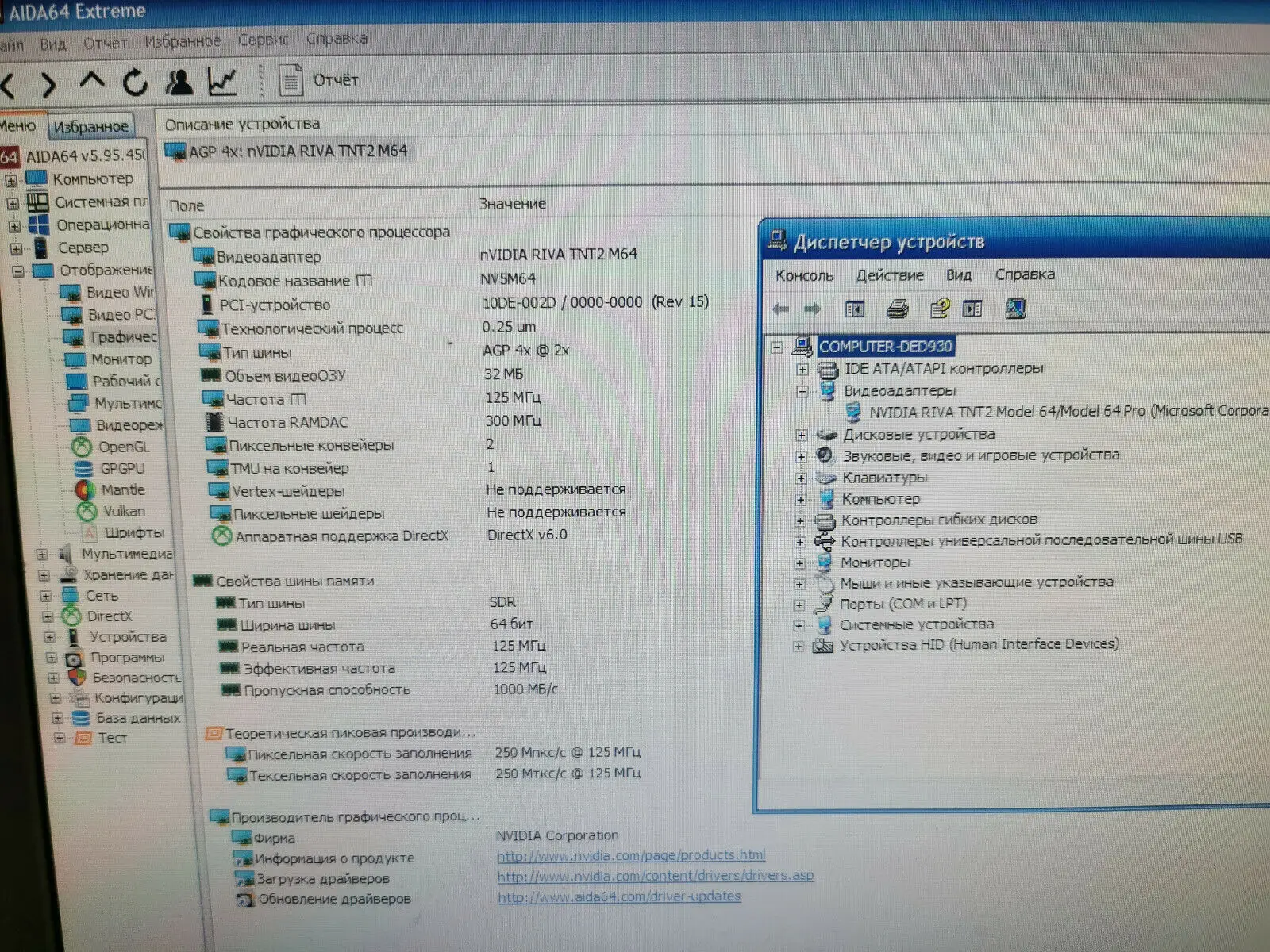
Task: Select the База данных tree item
Action: click(138, 718)
